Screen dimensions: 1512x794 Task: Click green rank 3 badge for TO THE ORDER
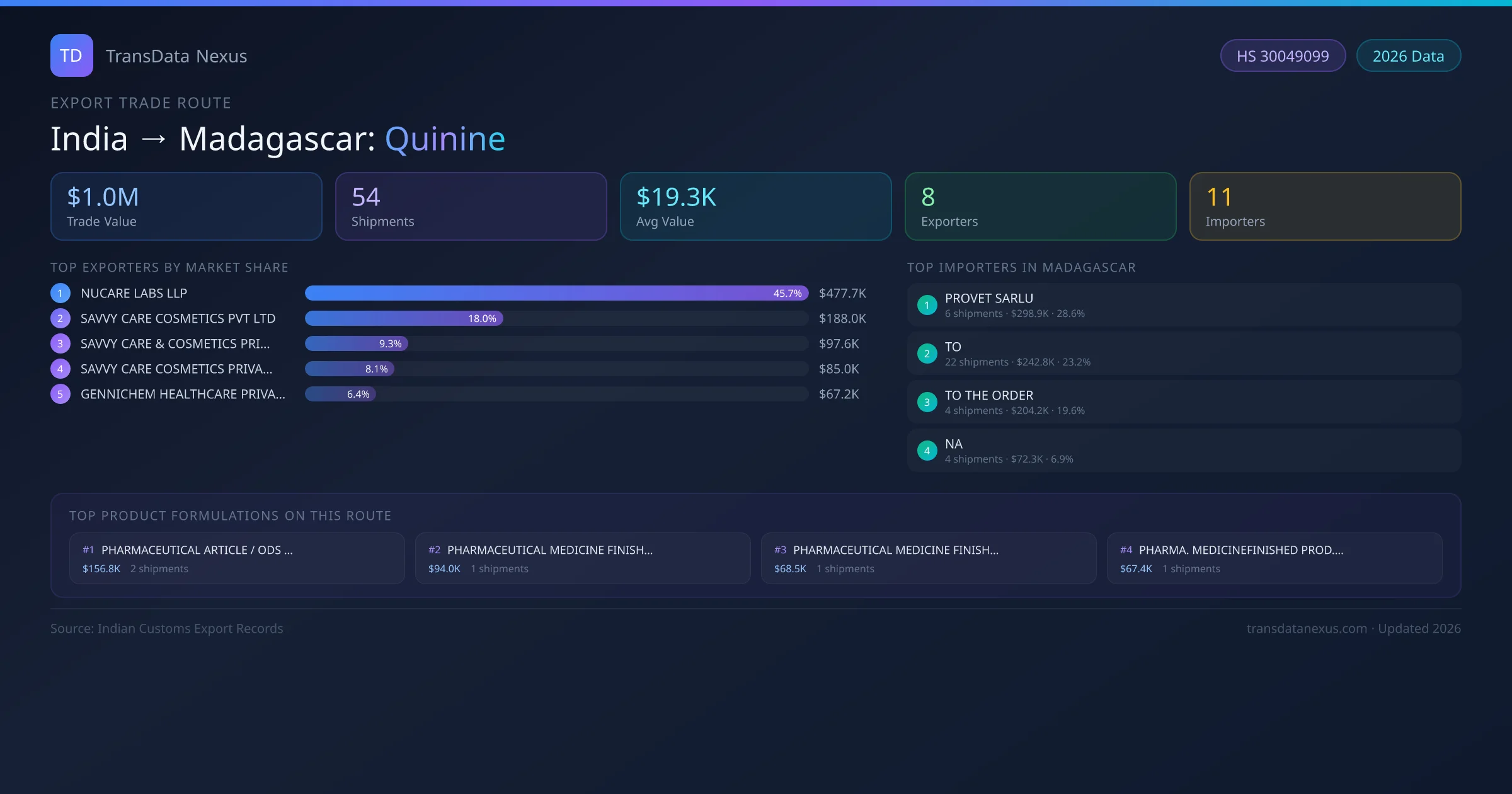coord(927,402)
